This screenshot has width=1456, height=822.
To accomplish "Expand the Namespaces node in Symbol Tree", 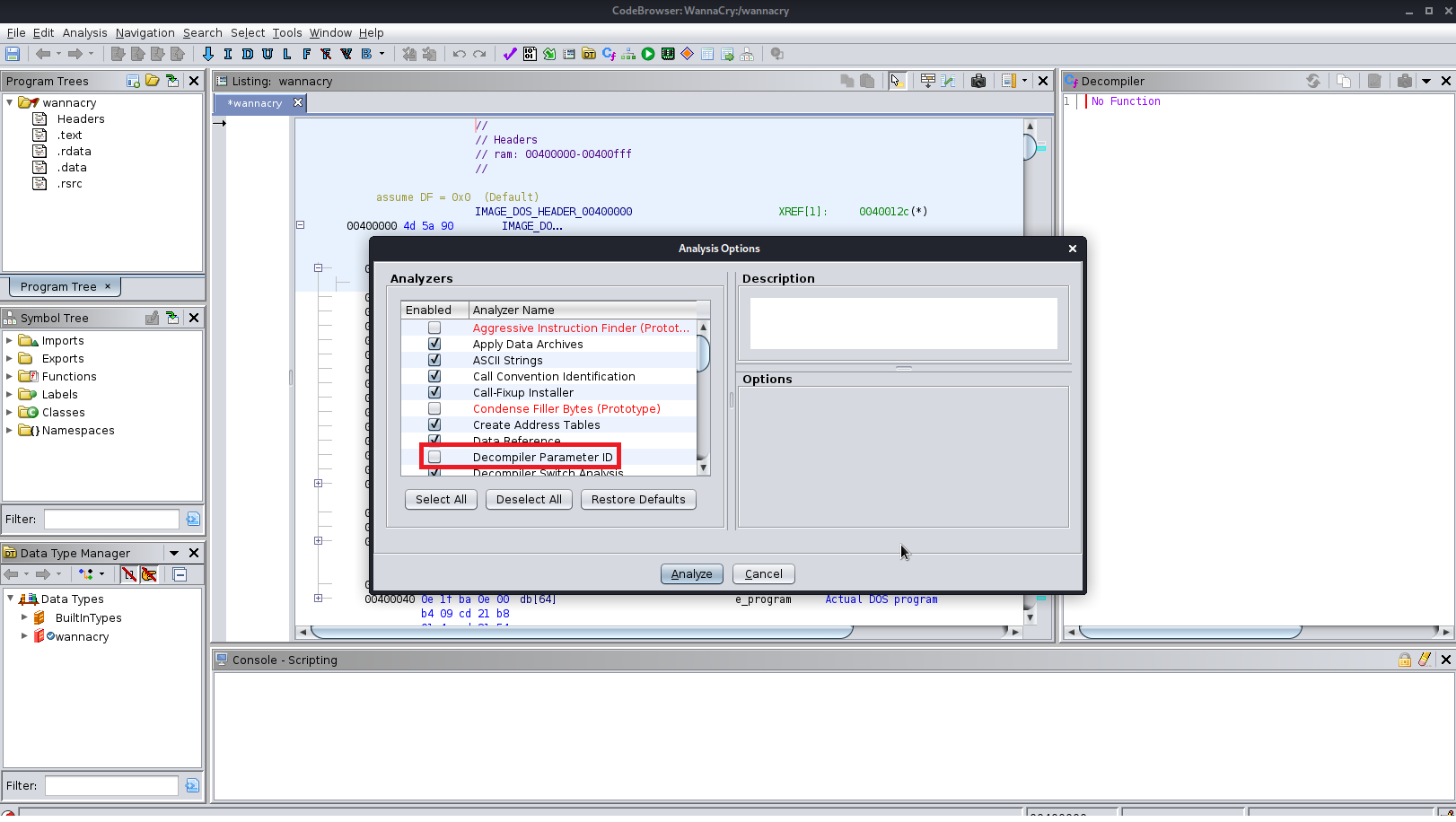I will (9, 430).
